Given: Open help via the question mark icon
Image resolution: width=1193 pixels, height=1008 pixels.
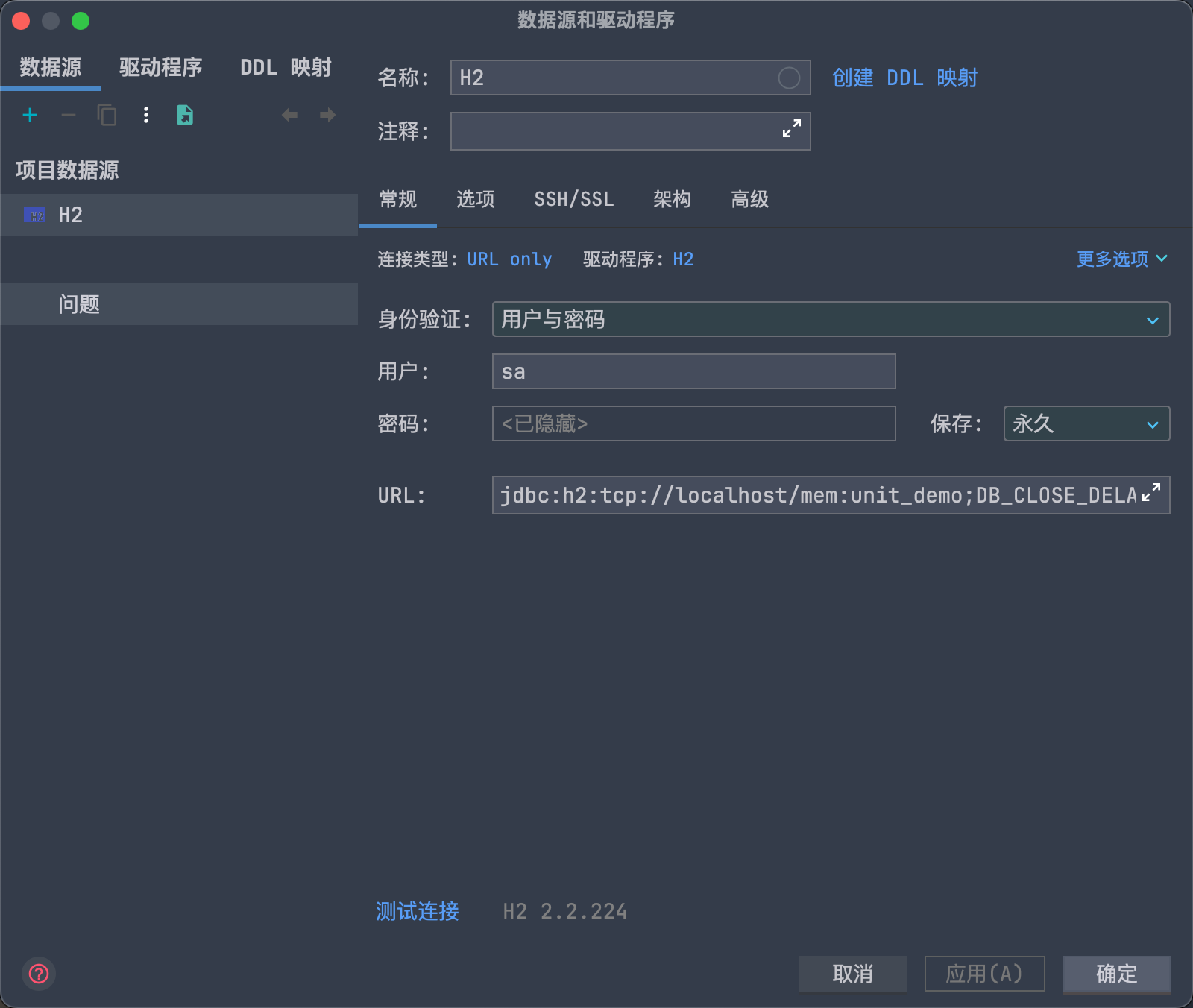Looking at the screenshot, I should (x=39, y=974).
